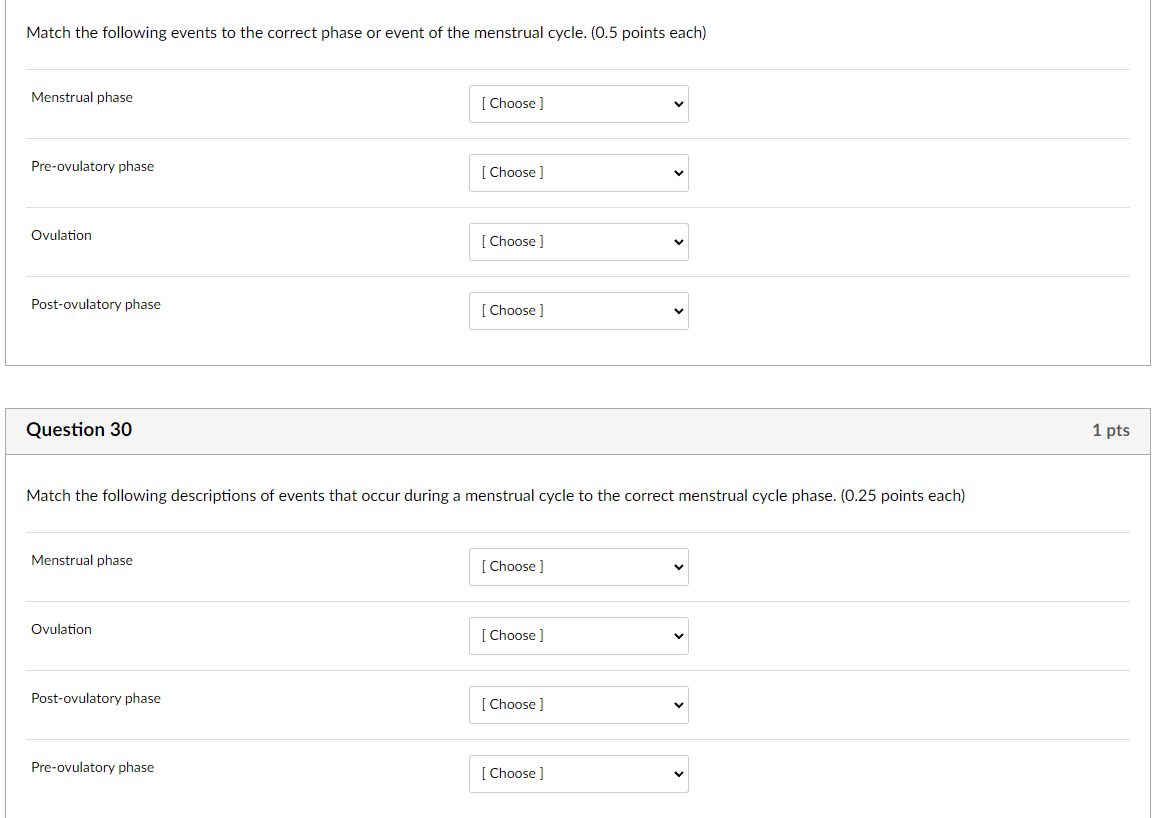Click the Ovulation label in Question 30
Screen dimensions: 1156x818
coord(61,629)
